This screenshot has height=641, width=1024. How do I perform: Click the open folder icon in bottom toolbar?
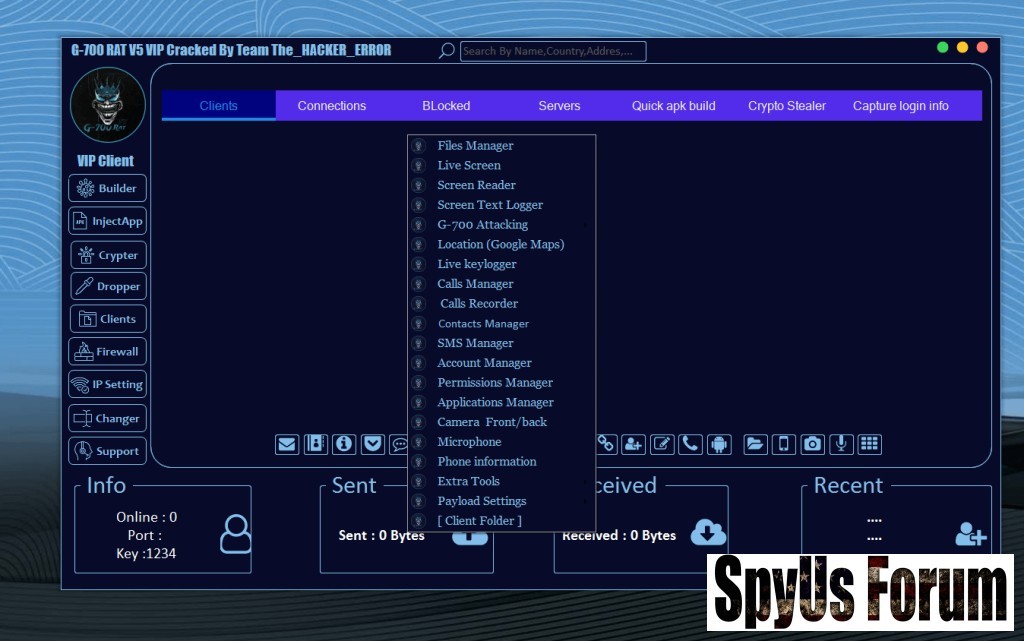pos(755,444)
